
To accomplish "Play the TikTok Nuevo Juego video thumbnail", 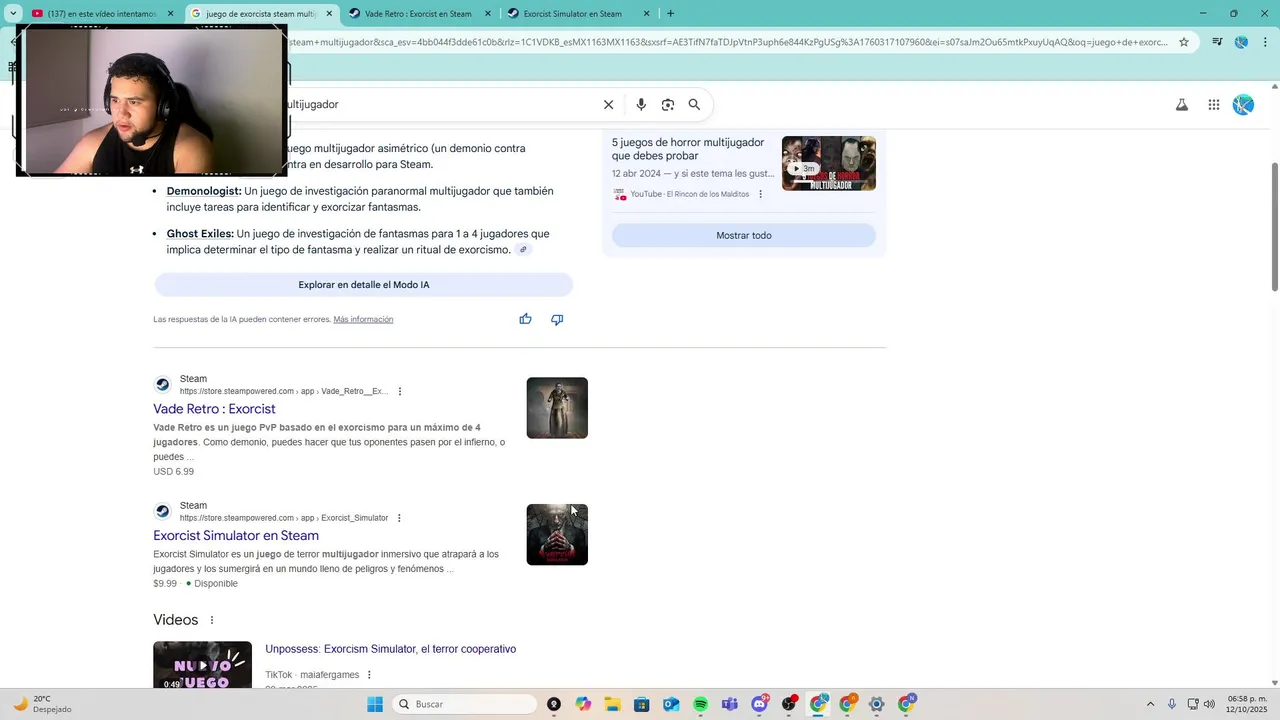I will pyautogui.click(x=202, y=665).
